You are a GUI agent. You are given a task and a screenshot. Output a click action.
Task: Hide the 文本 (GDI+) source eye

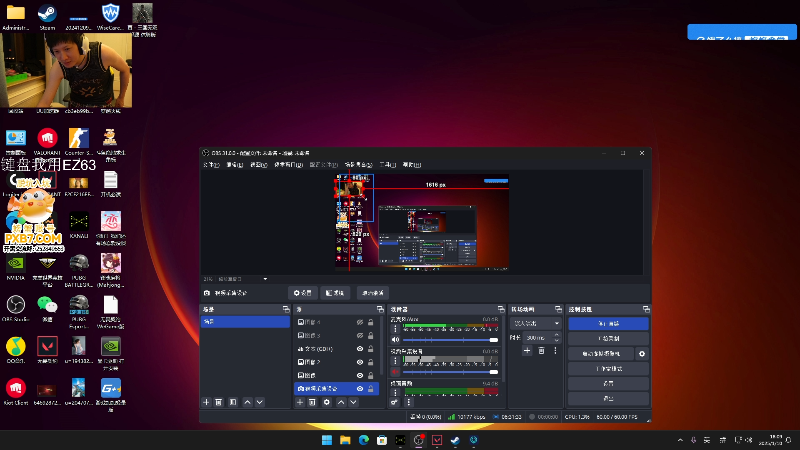point(360,349)
